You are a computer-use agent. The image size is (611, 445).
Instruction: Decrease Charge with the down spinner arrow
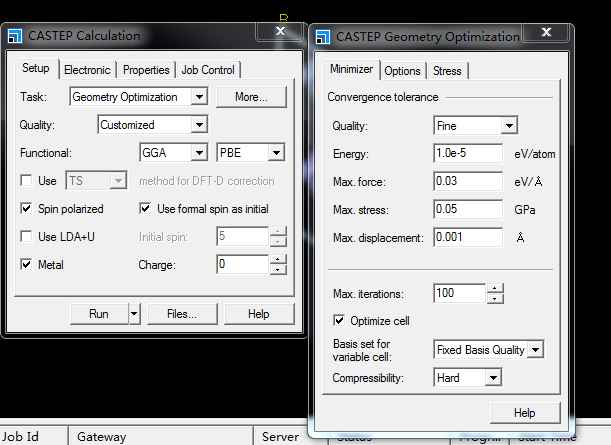click(x=278, y=270)
